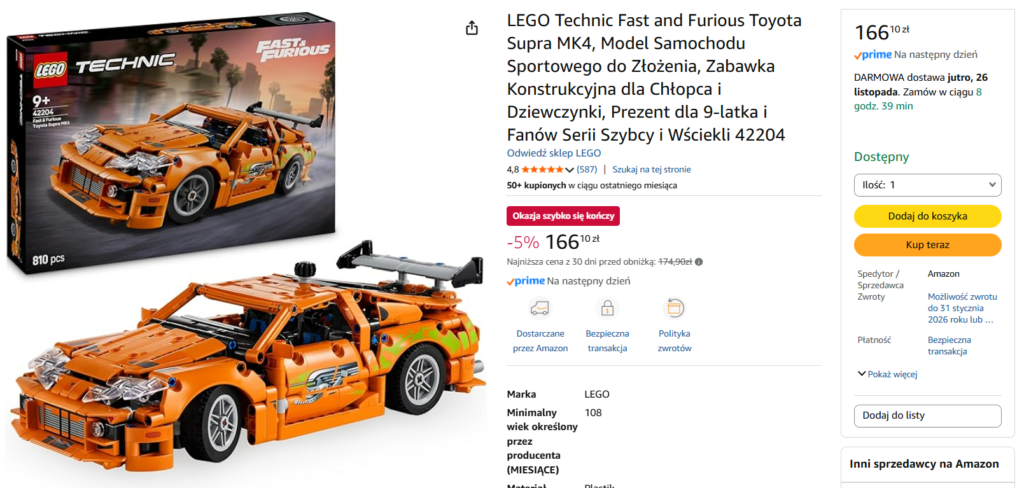Click the share icon above product image

(472, 28)
